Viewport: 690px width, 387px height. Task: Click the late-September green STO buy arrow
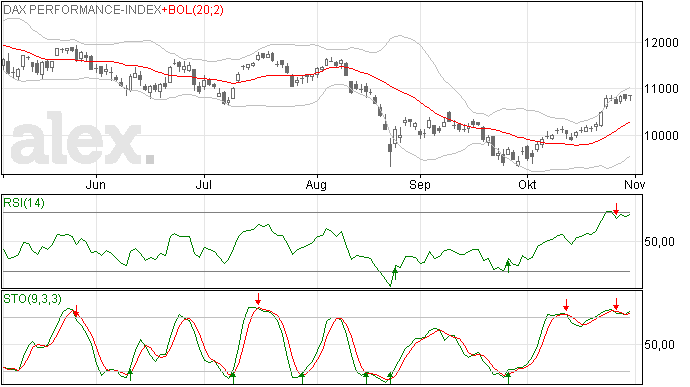click(x=508, y=377)
